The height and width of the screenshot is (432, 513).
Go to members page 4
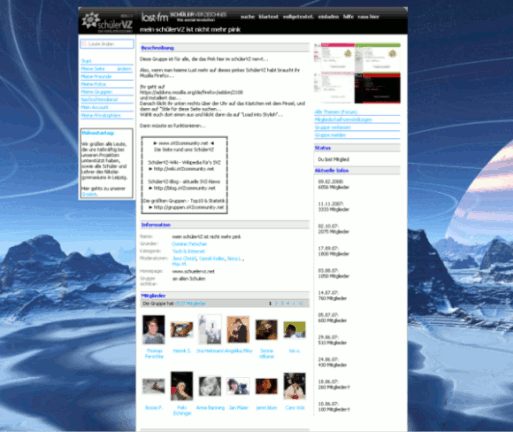click(x=288, y=303)
